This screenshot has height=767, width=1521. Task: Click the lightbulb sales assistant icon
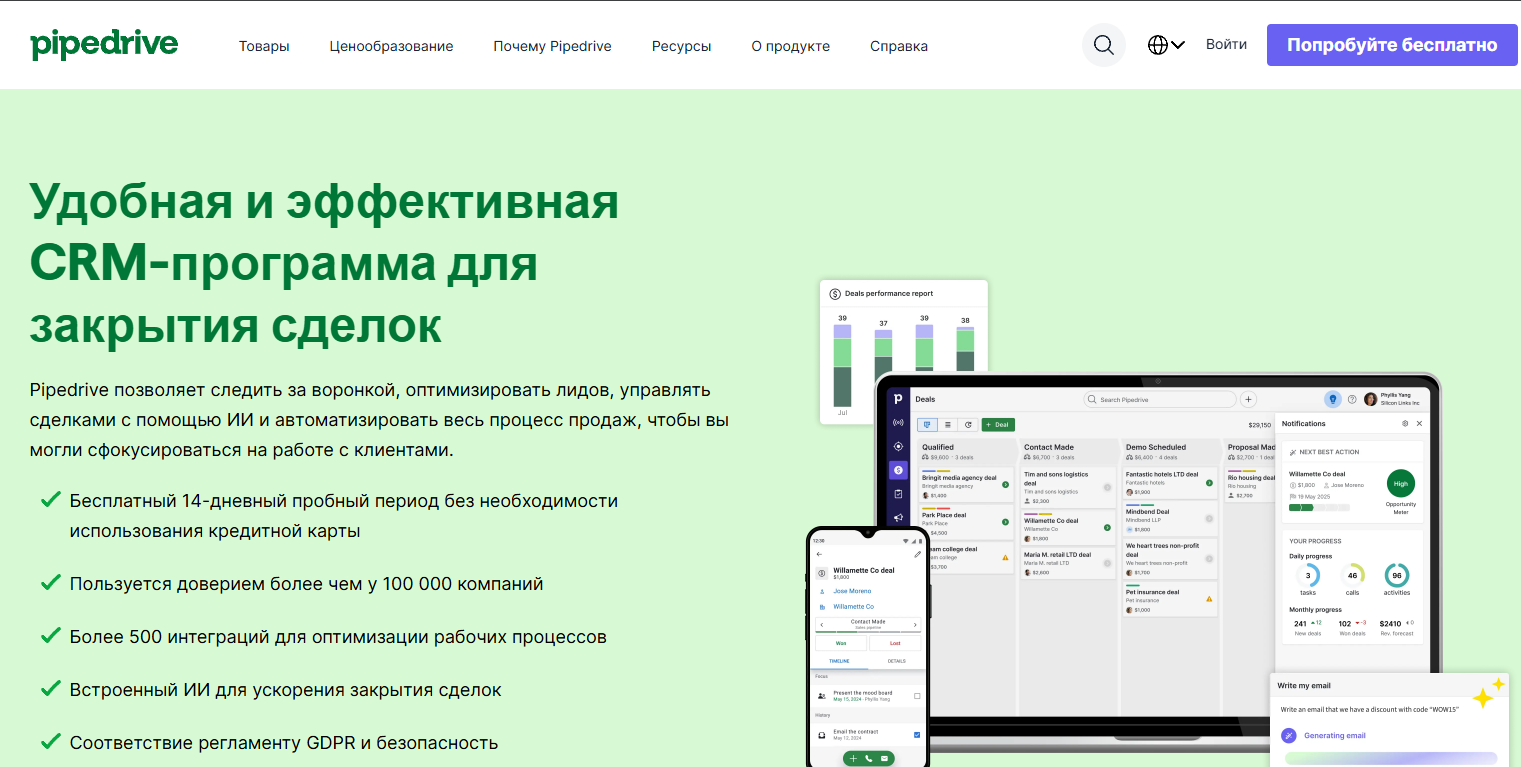(1332, 399)
